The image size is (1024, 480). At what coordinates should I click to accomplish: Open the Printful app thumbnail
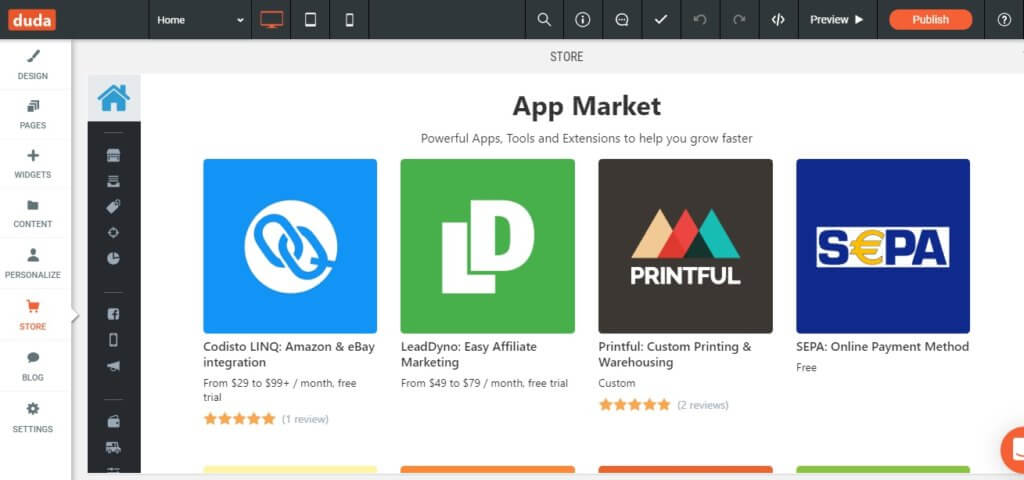tap(685, 246)
